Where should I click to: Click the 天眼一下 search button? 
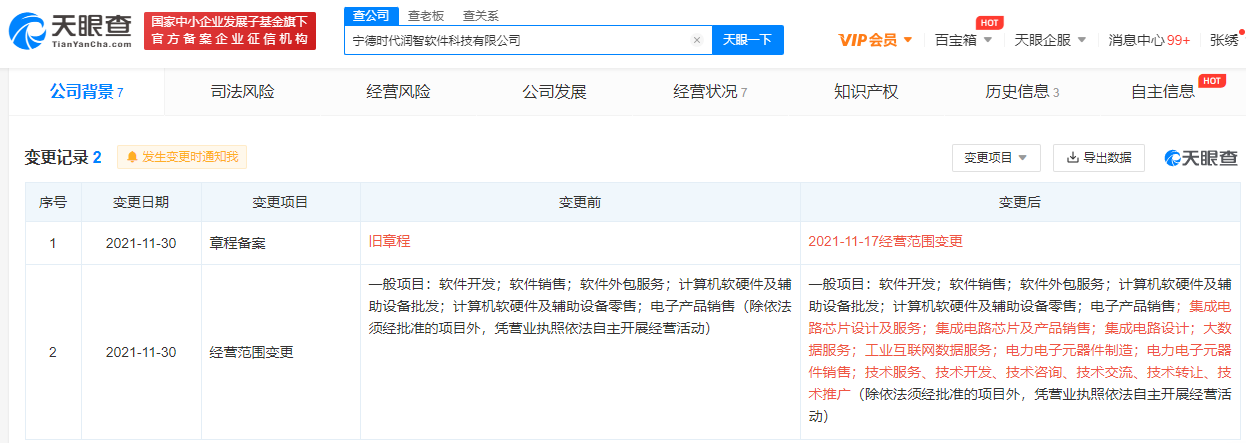coord(747,40)
